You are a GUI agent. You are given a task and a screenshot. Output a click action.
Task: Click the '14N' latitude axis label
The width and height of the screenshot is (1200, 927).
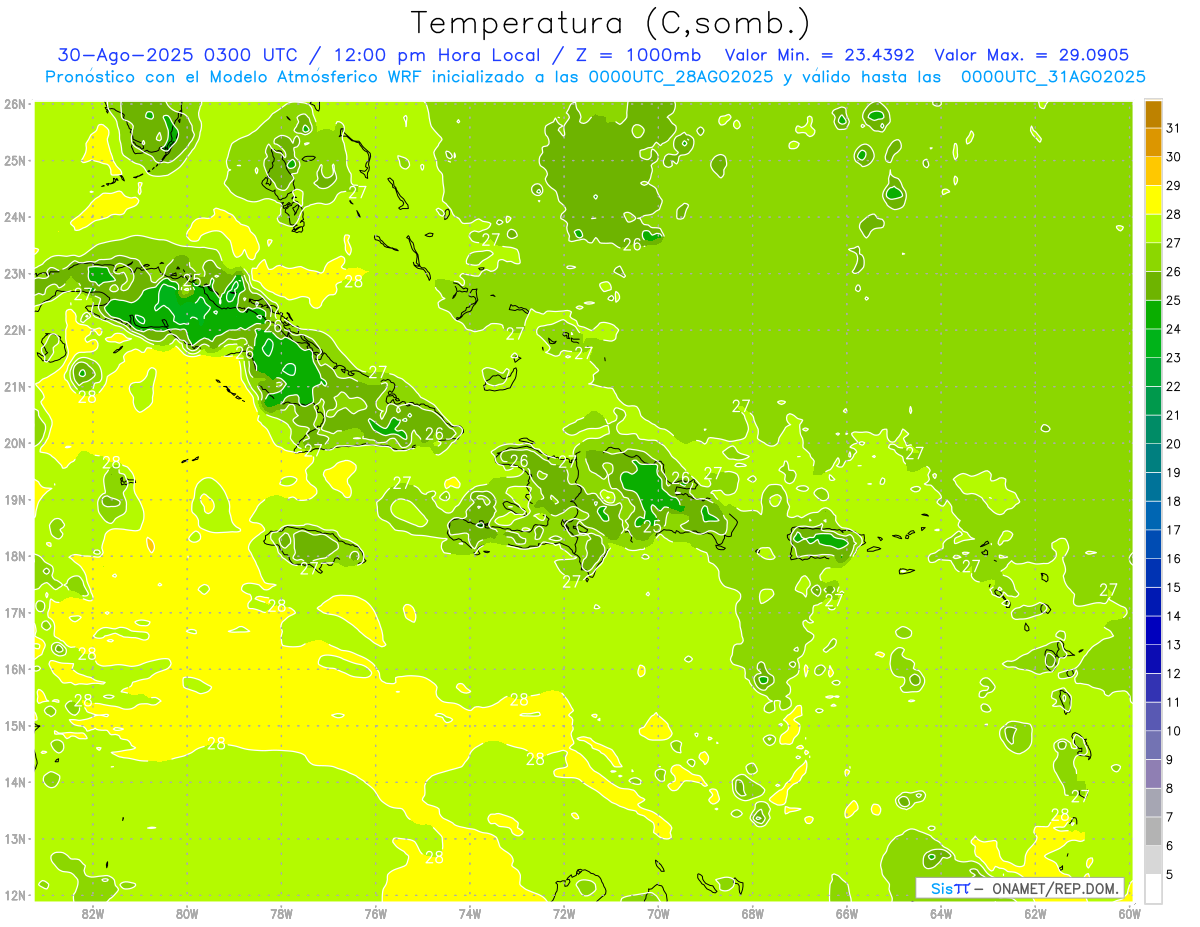coord(14,782)
